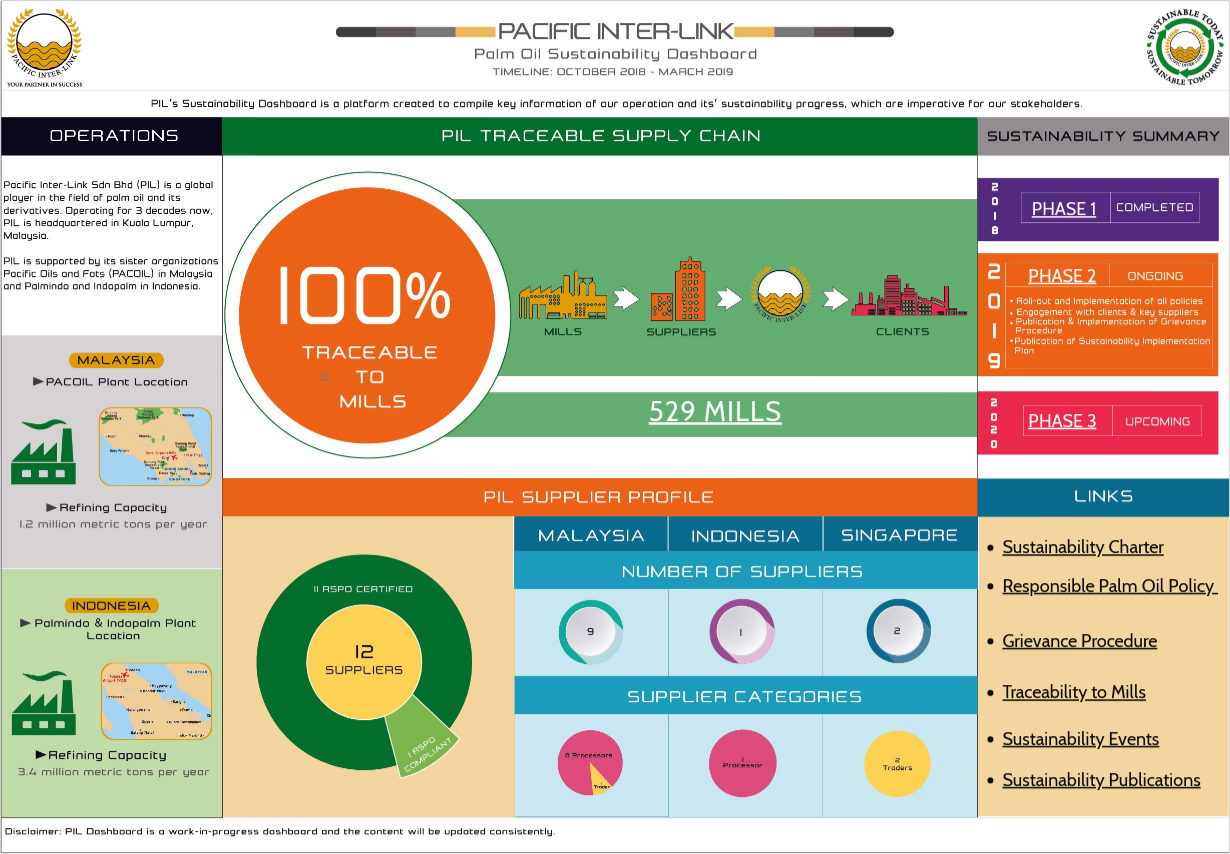Click the 8 Processors pie chart
Screen dimensions: 1230x854
point(589,765)
